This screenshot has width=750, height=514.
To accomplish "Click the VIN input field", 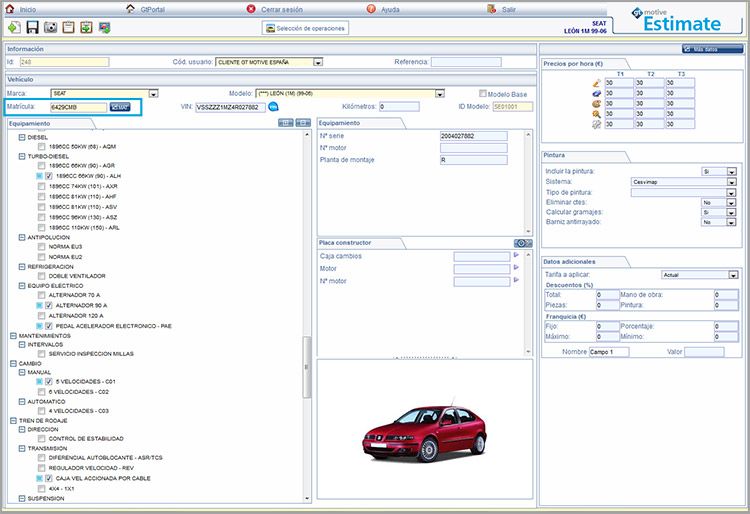I will coord(230,107).
